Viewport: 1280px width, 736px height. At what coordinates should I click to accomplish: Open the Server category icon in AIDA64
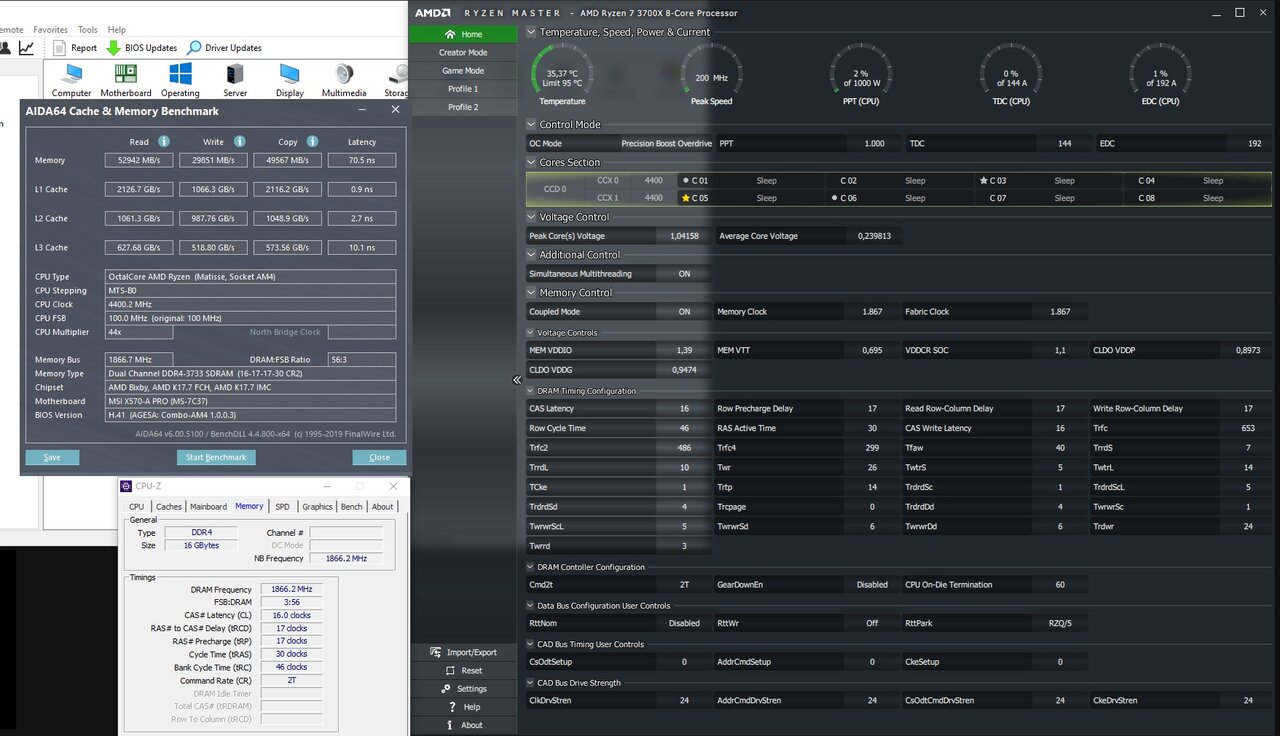[x=235, y=74]
